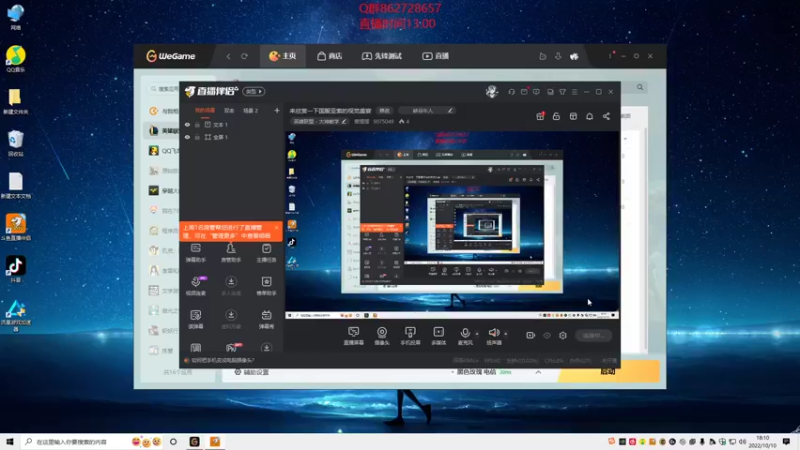The height and width of the screenshot is (450, 800).
Task: Open 辅助设置 in WeGame bottom bar
Action: pos(252,372)
